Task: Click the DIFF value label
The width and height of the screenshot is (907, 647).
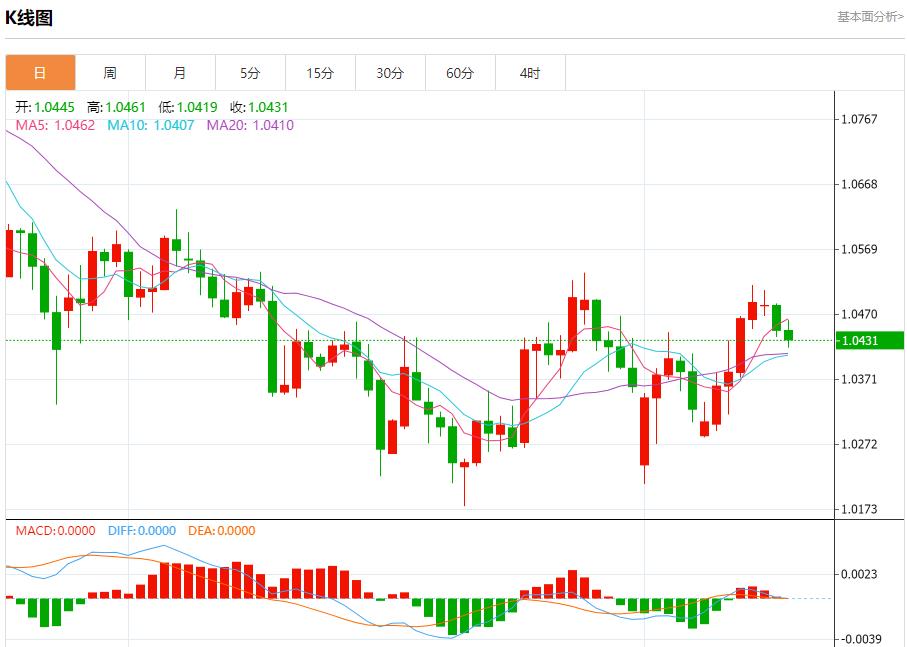Action: pos(141,531)
